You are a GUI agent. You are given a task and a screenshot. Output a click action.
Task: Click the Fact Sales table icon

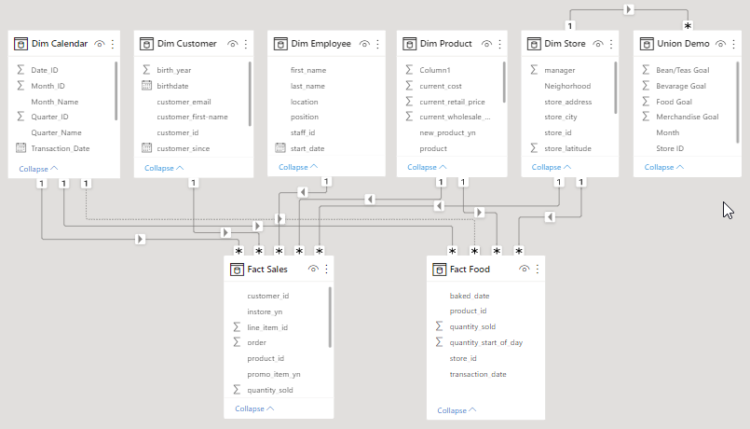pos(237,269)
